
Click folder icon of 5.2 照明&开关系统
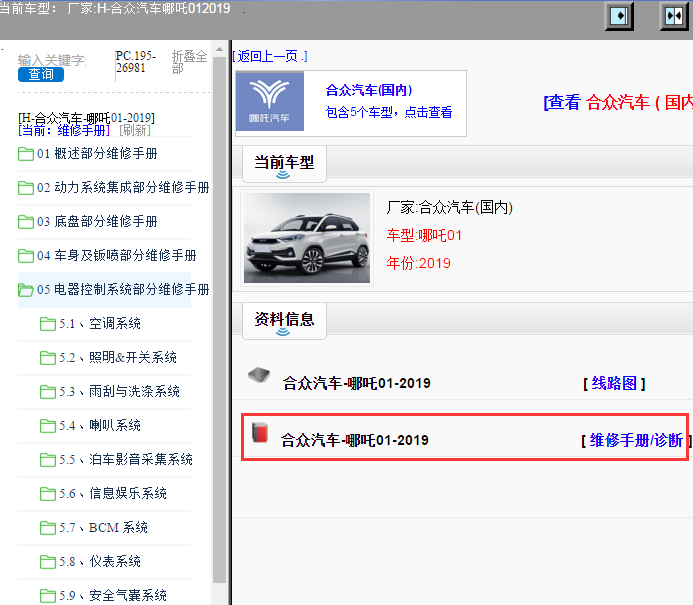[47, 358]
